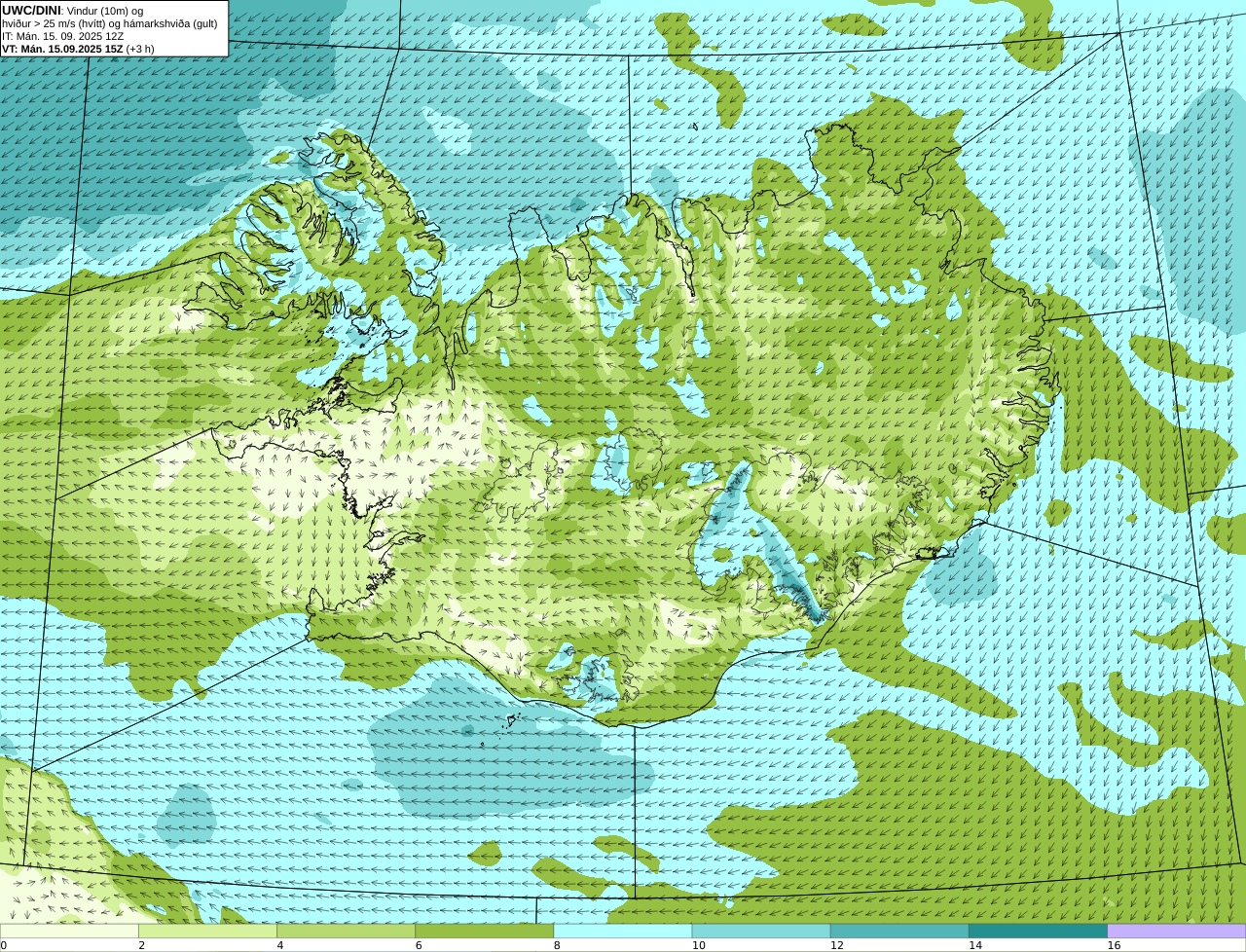Click the scale label '0'
The height and width of the screenshot is (952, 1246).
[4, 945]
